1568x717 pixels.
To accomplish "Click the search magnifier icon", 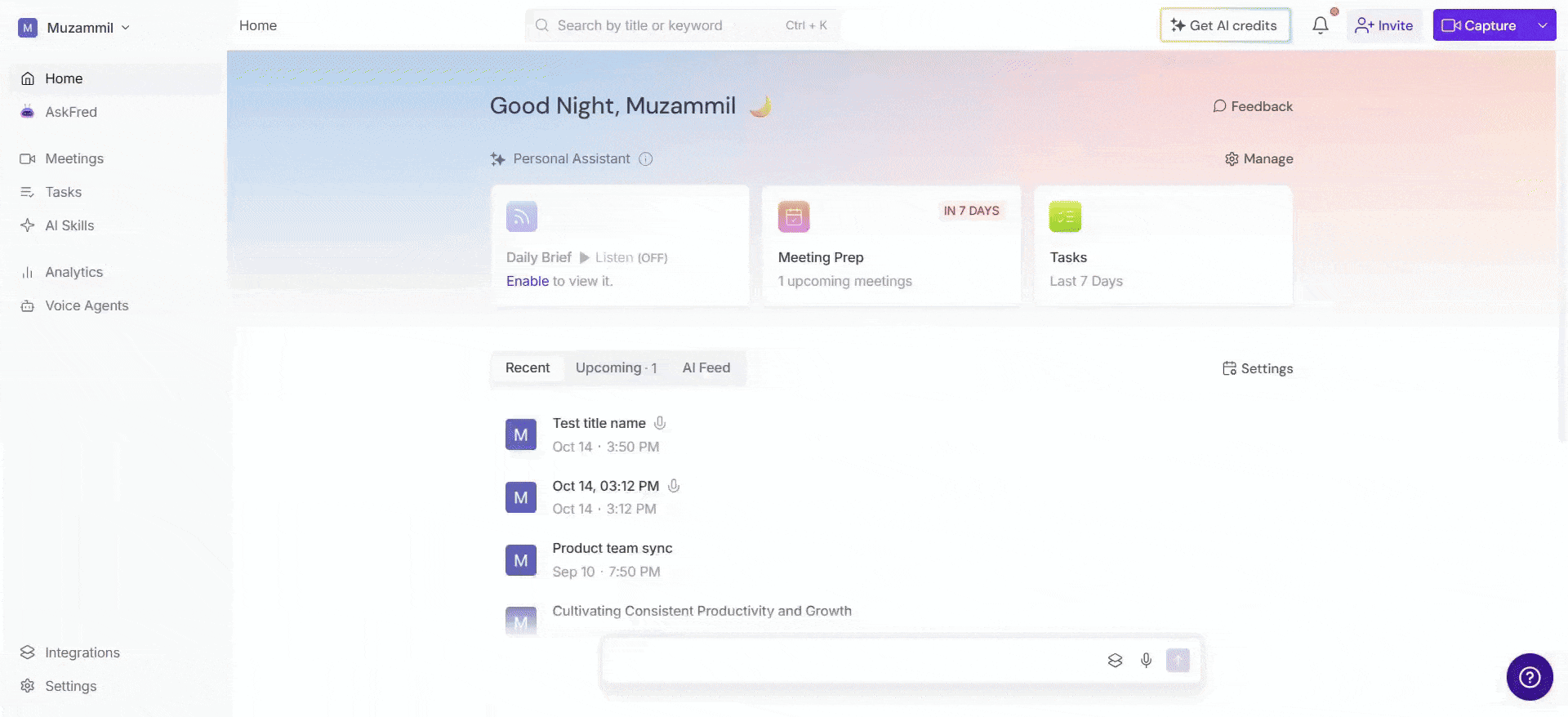I will pyautogui.click(x=541, y=25).
